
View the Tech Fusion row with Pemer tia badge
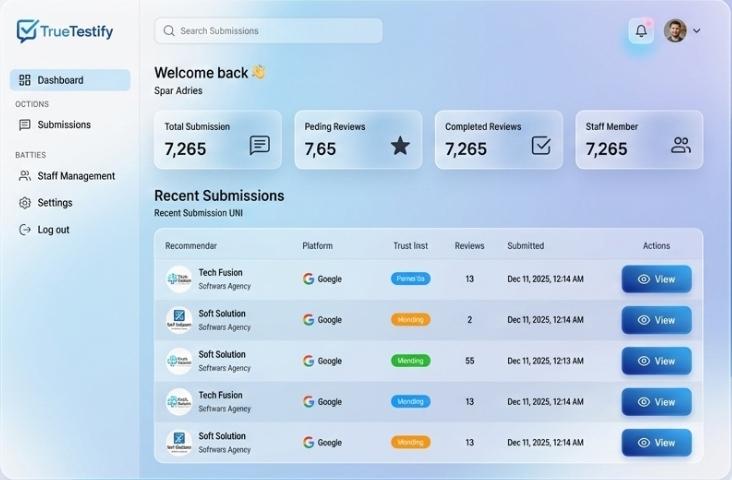656,279
